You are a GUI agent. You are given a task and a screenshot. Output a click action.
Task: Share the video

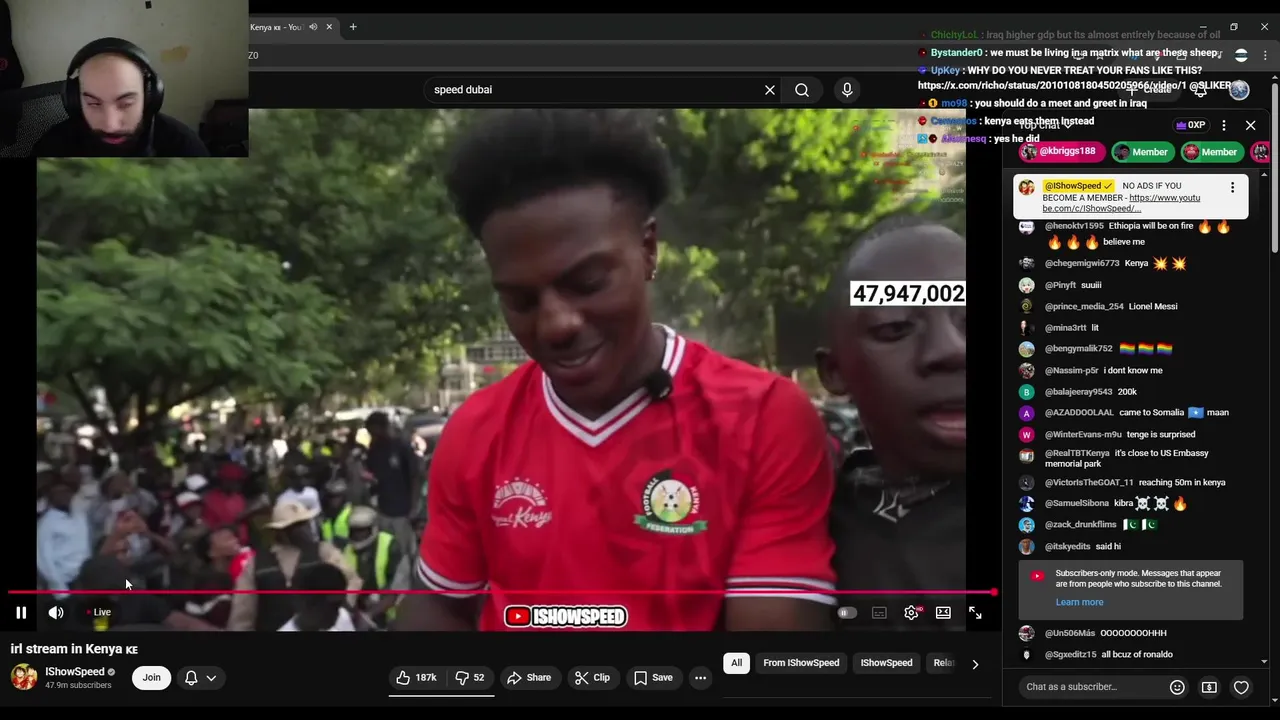pyautogui.click(x=529, y=678)
